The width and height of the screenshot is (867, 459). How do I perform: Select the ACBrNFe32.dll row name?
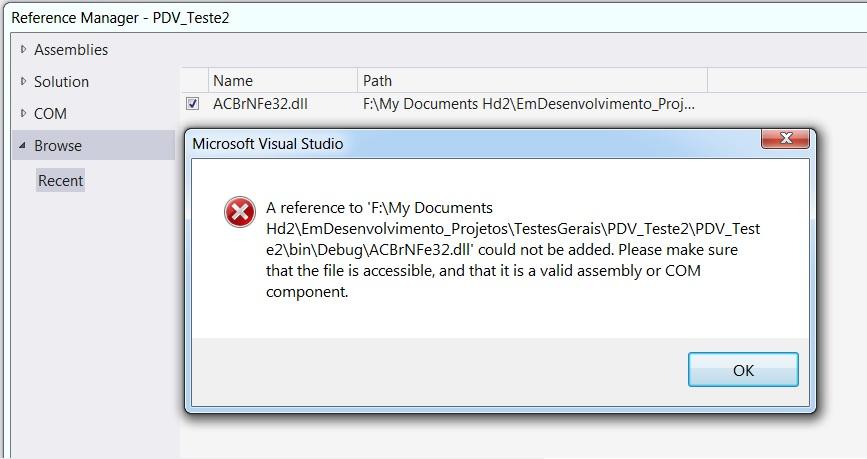point(260,104)
